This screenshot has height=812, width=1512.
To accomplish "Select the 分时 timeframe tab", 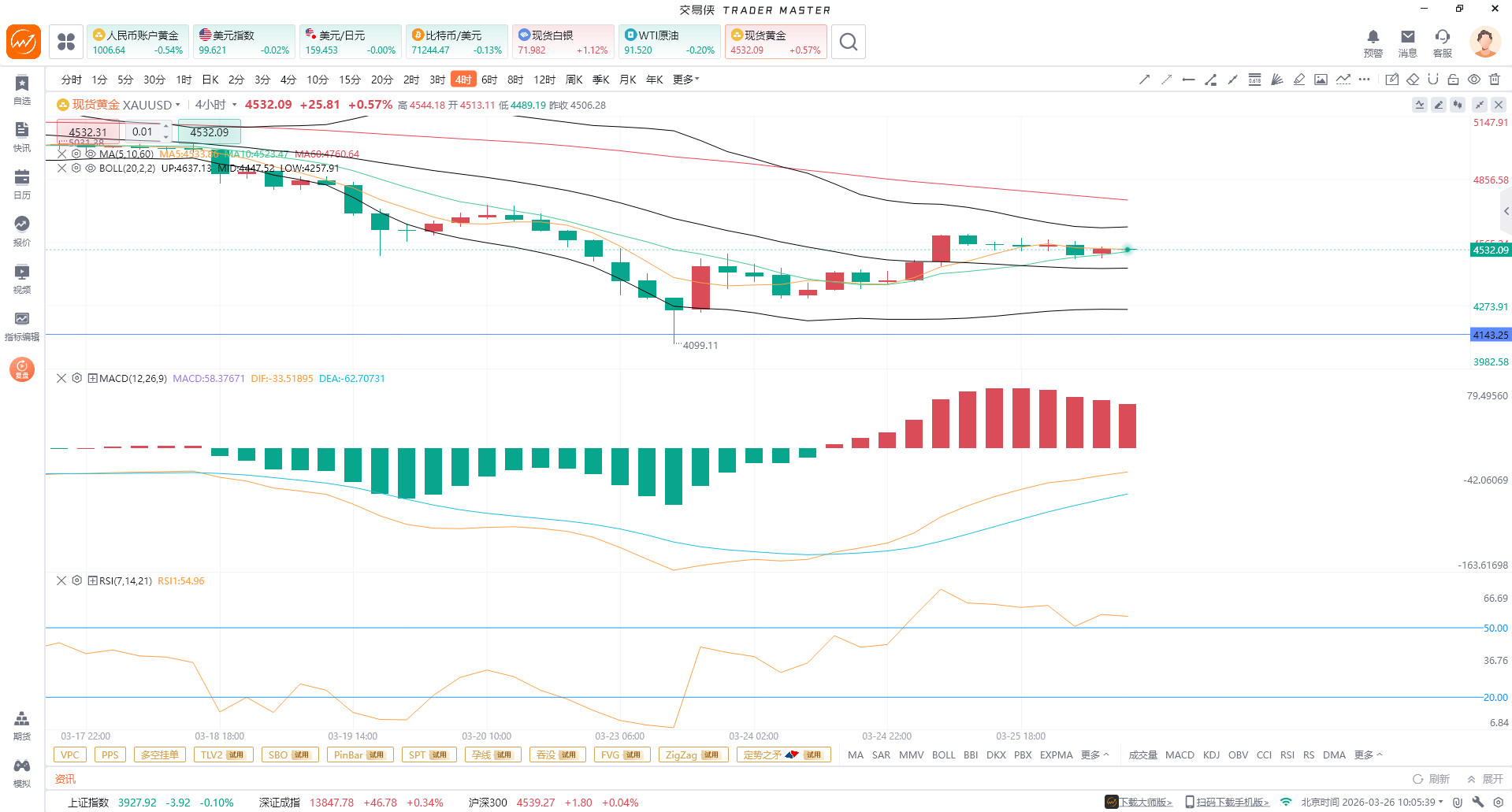I will click(72, 80).
